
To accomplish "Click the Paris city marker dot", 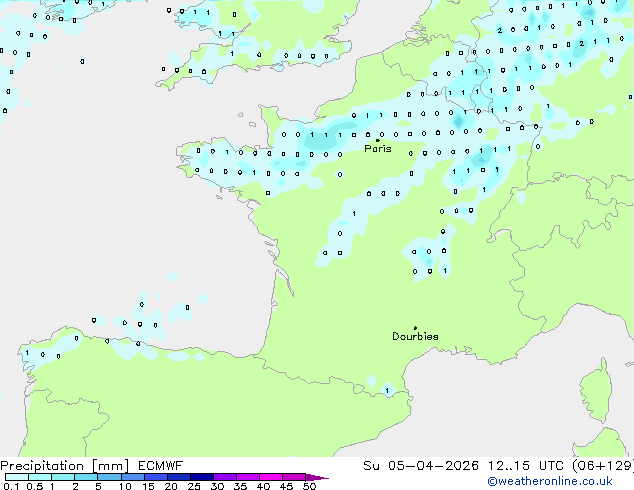I will pyautogui.click(x=378, y=140).
